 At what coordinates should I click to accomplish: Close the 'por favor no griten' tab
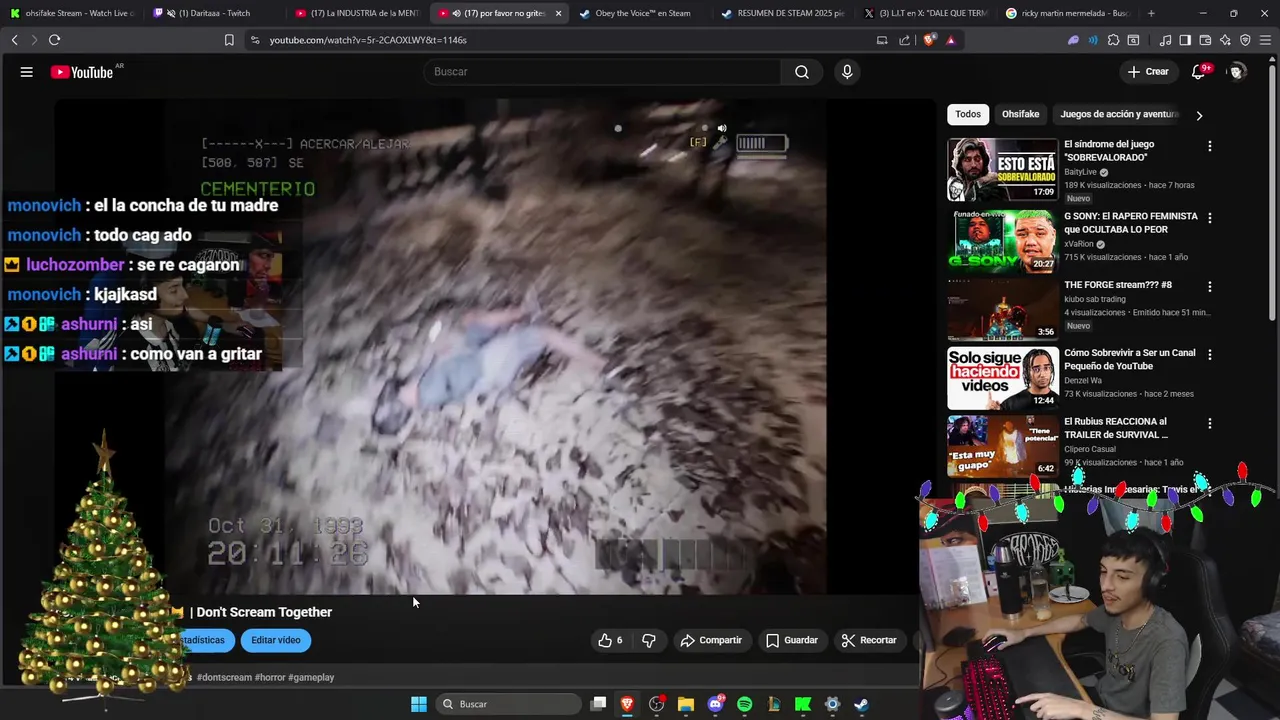558,13
